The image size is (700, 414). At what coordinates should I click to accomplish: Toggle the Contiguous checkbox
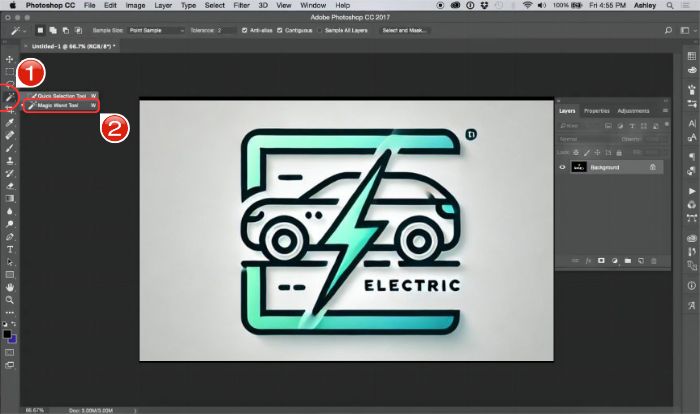[x=279, y=30]
